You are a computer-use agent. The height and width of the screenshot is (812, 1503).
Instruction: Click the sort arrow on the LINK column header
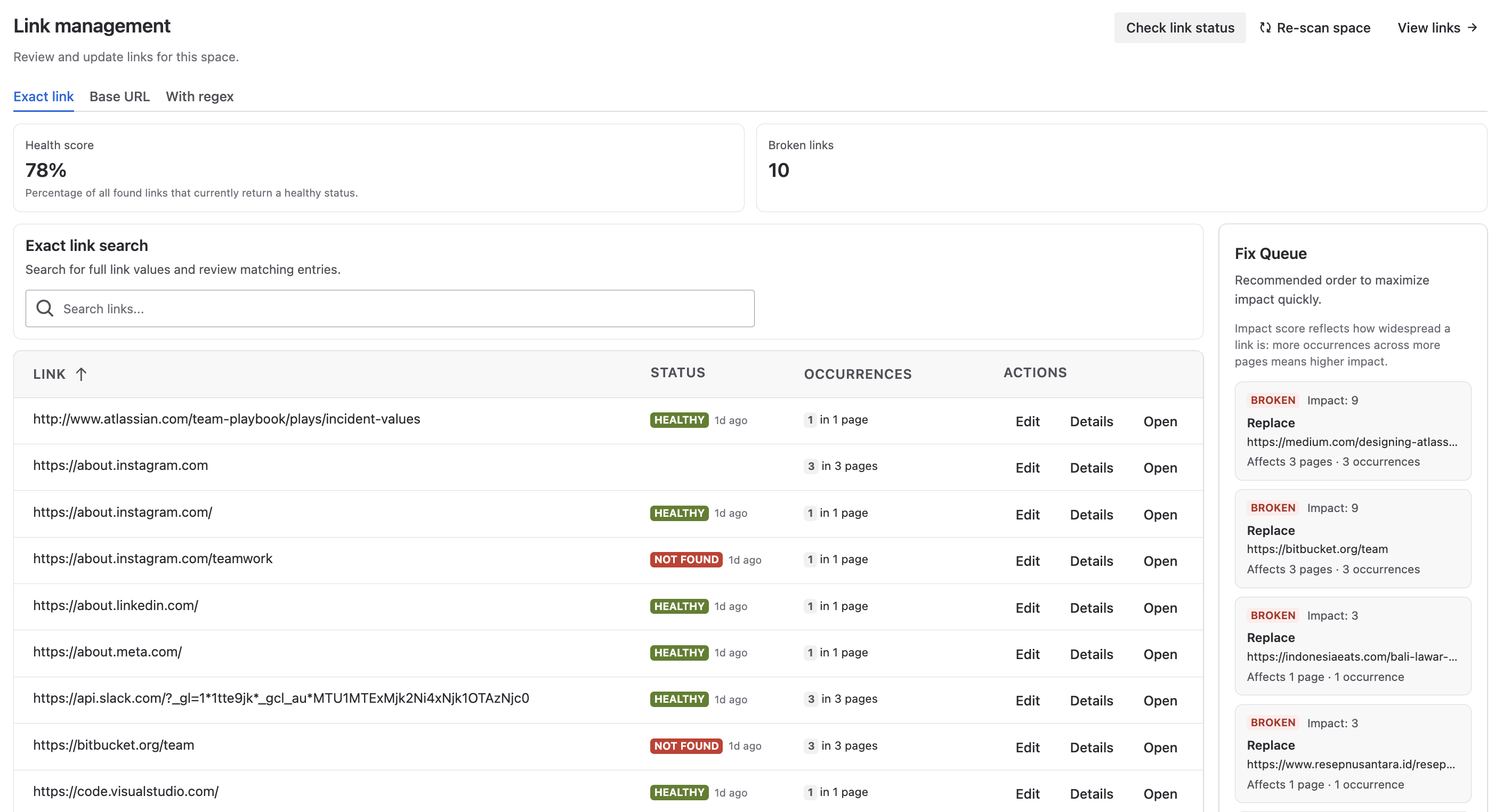coord(81,374)
